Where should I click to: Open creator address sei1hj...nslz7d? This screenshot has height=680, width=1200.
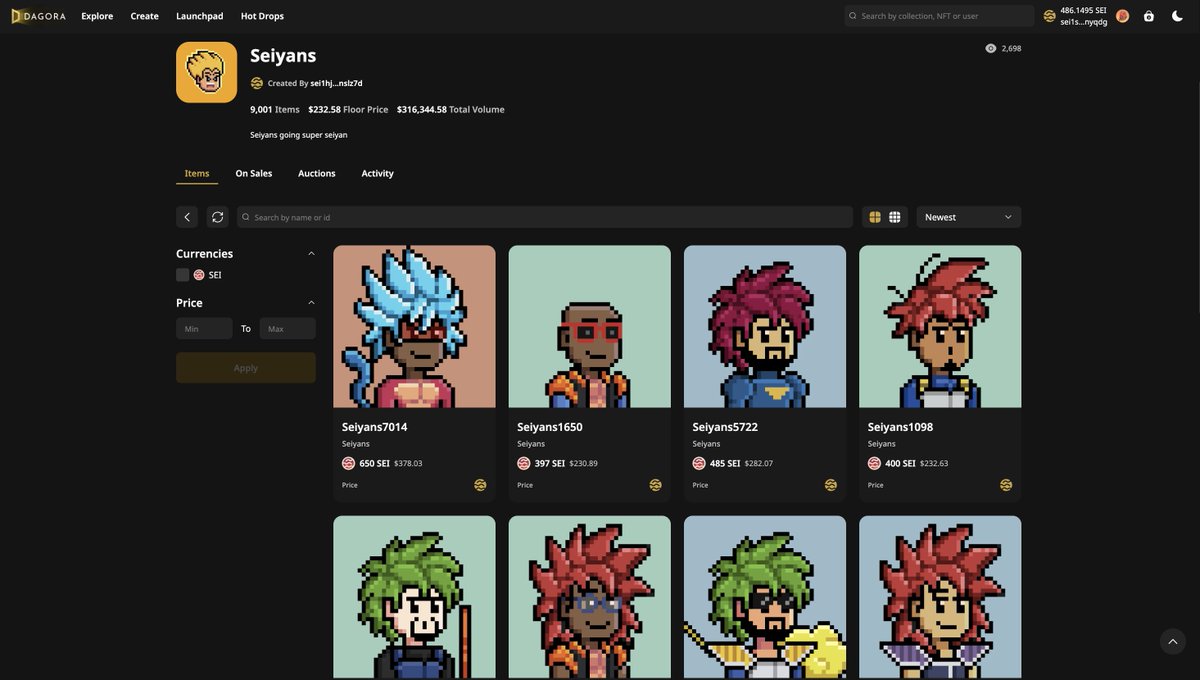pos(336,83)
